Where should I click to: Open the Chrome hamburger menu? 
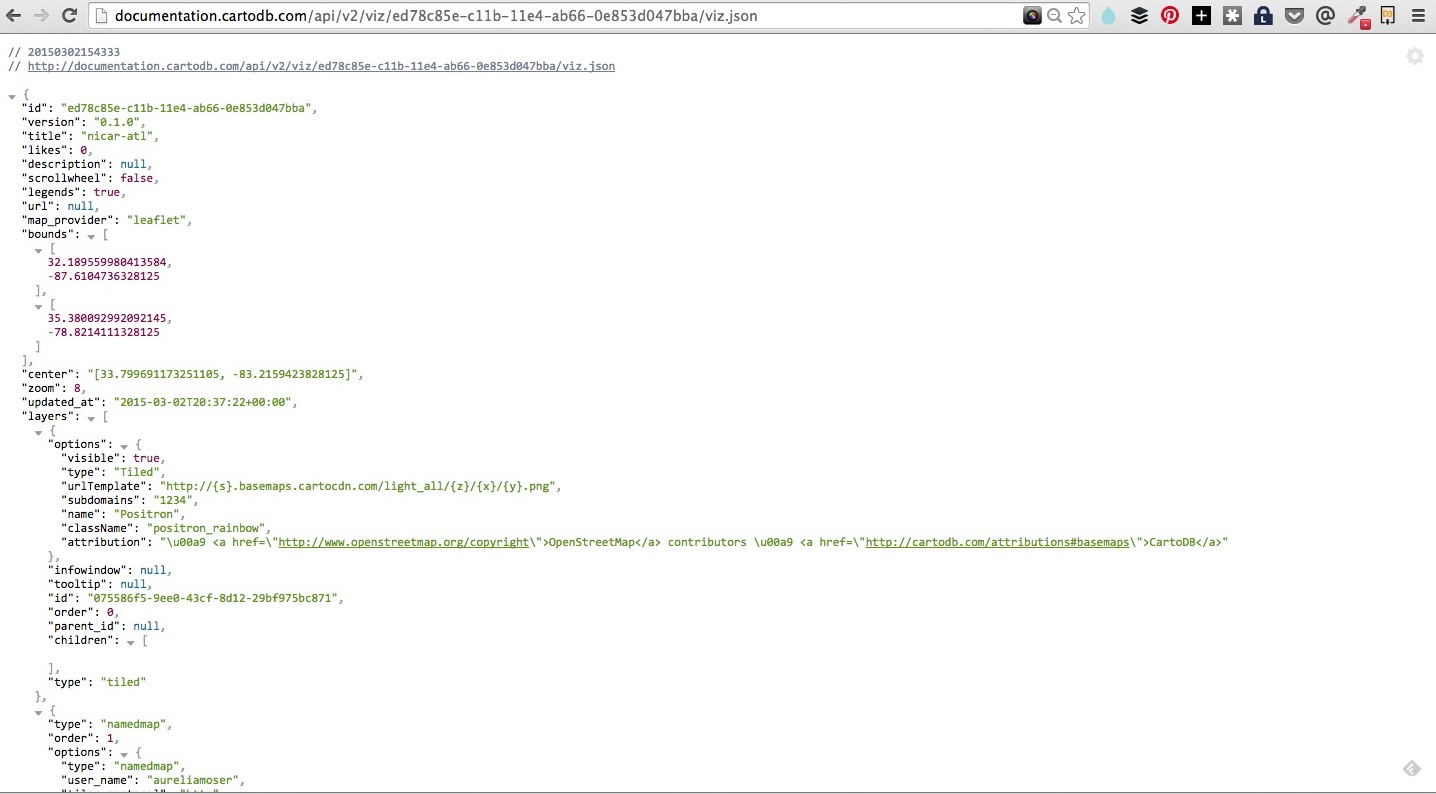[1418, 16]
